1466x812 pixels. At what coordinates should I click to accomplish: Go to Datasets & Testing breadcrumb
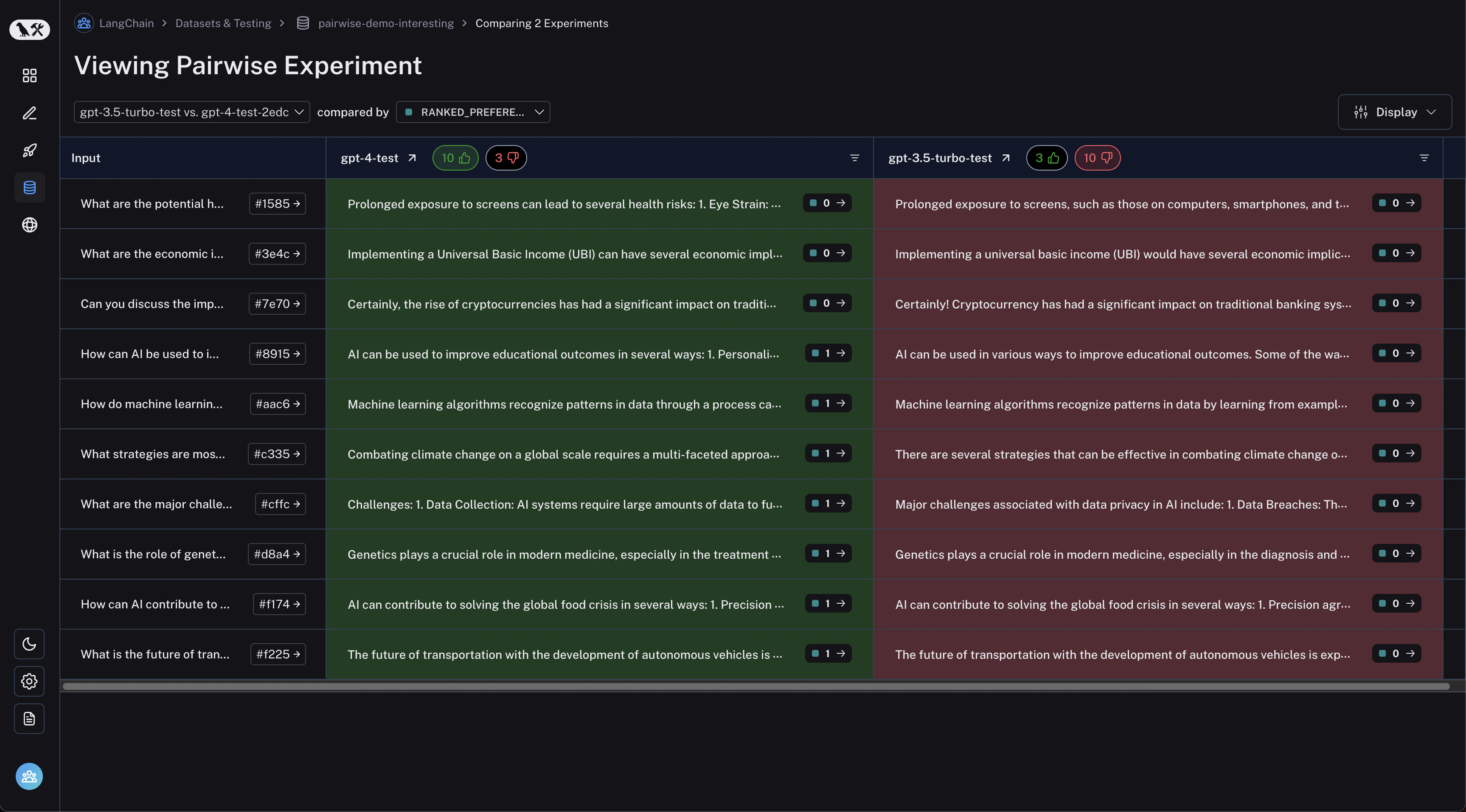pyautogui.click(x=223, y=23)
